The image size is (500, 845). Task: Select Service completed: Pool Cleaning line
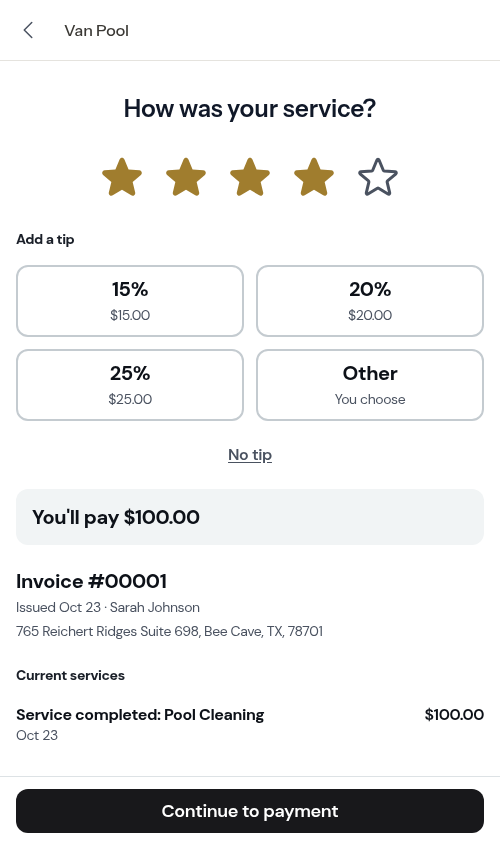pyautogui.click(x=140, y=715)
